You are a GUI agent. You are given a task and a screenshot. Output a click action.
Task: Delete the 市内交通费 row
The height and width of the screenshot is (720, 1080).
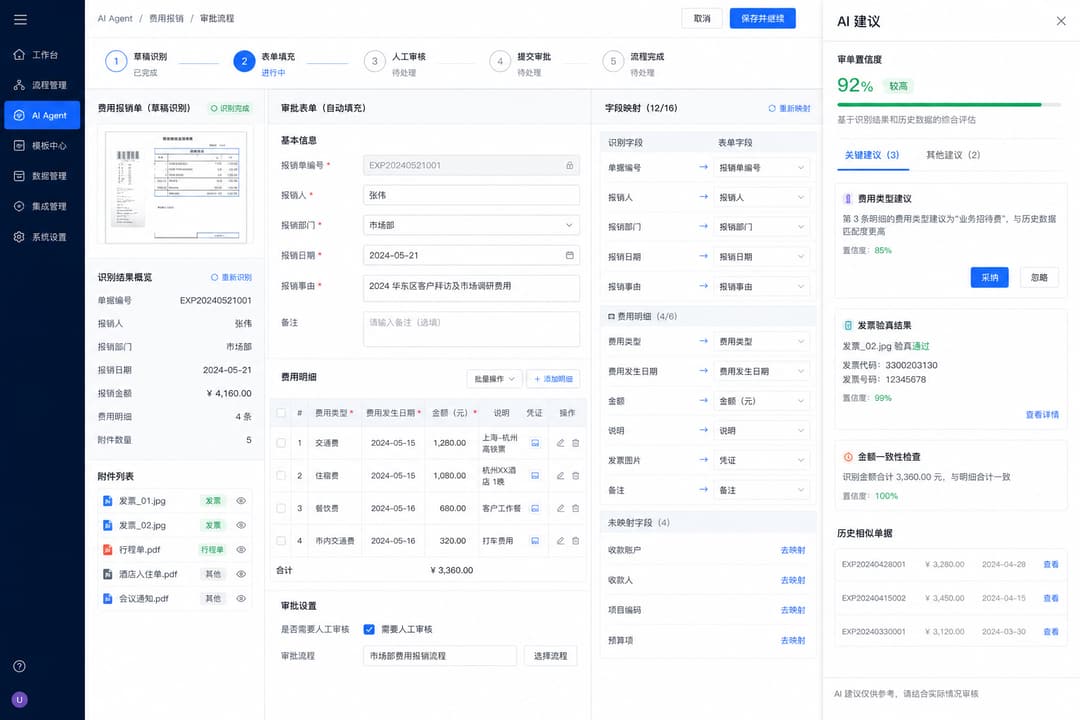(576, 541)
